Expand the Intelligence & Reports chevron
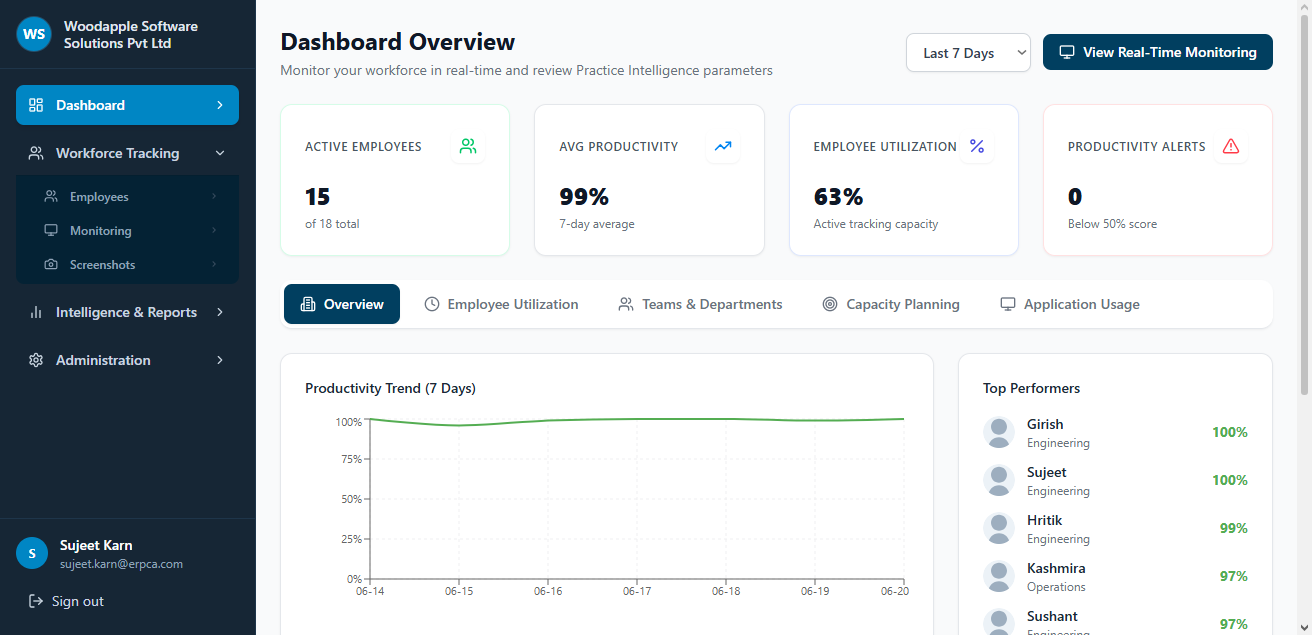 [220, 312]
